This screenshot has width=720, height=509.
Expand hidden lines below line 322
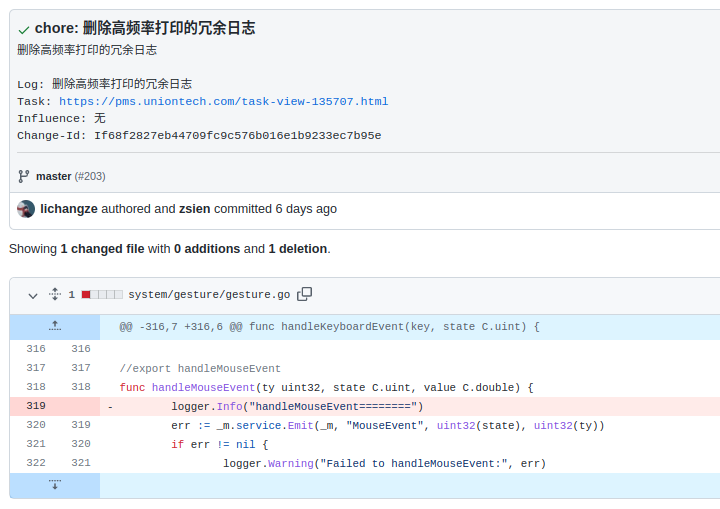(55, 485)
